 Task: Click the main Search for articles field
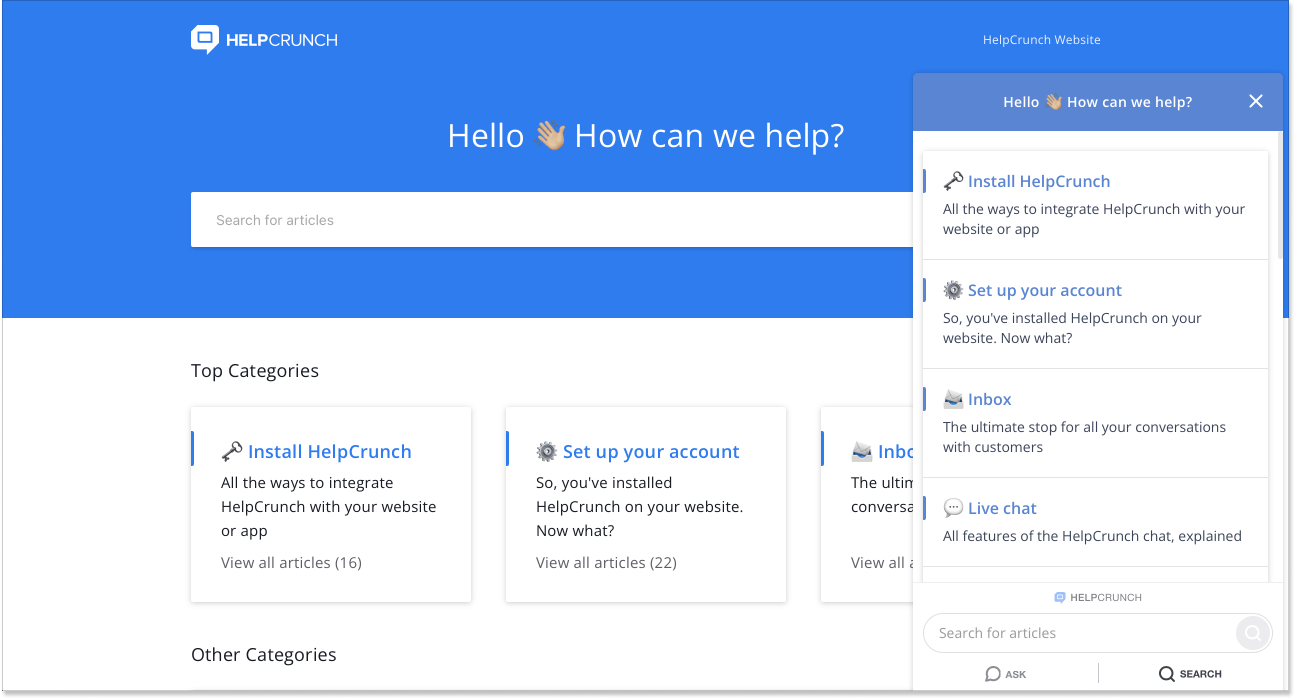pyautogui.click(x=552, y=220)
